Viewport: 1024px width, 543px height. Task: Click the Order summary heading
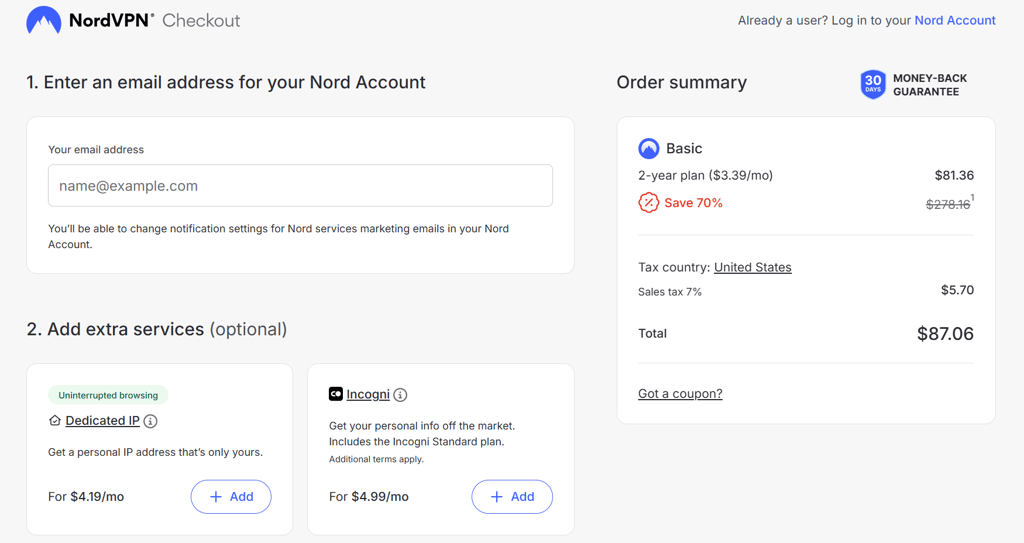click(681, 82)
